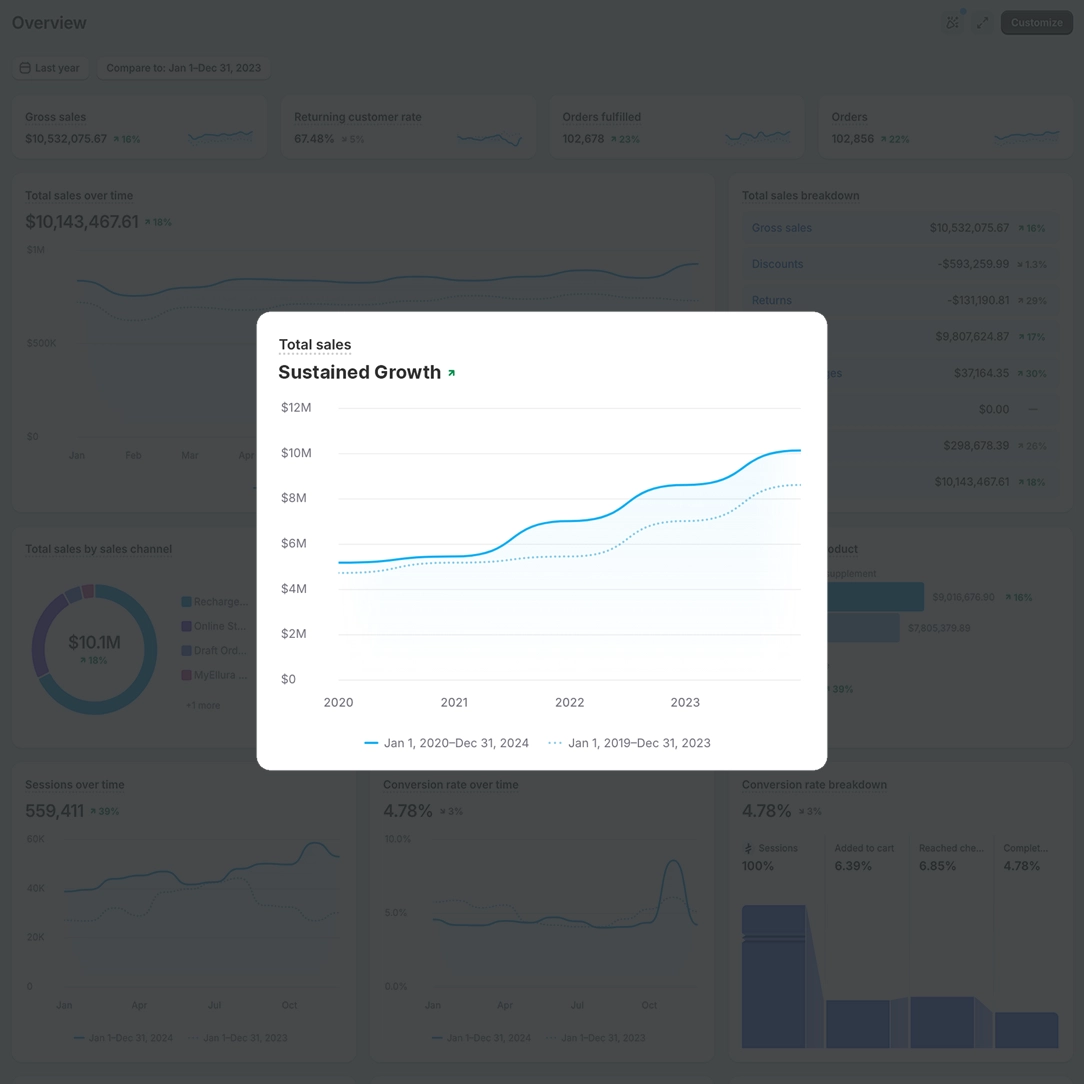The height and width of the screenshot is (1084, 1084).
Task: Open the Total sales metric title
Action: click(314, 345)
